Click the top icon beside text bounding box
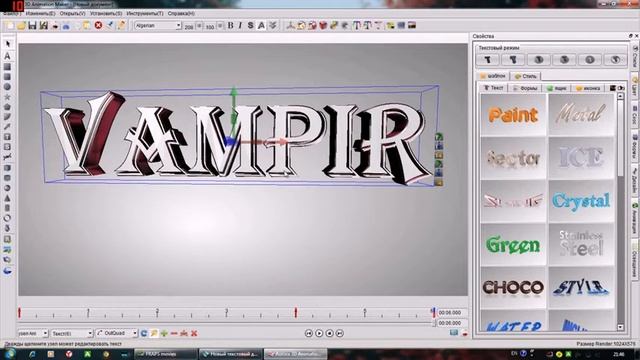Image resolution: width=640 pixels, height=360 pixels. click(x=439, y=137)
